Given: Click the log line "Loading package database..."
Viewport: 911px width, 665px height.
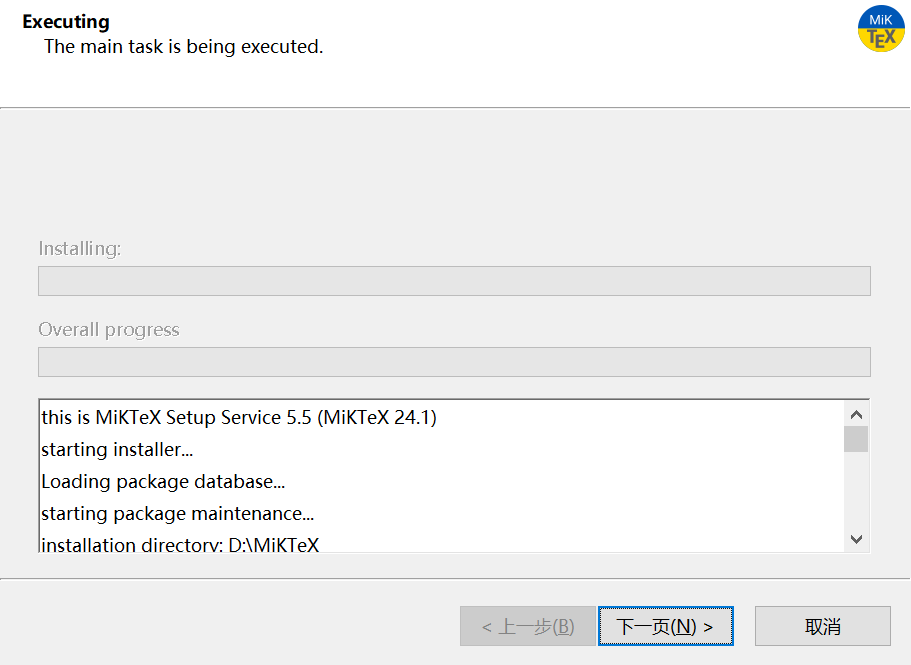Looking at the screenshot, I should coord(163,481).
